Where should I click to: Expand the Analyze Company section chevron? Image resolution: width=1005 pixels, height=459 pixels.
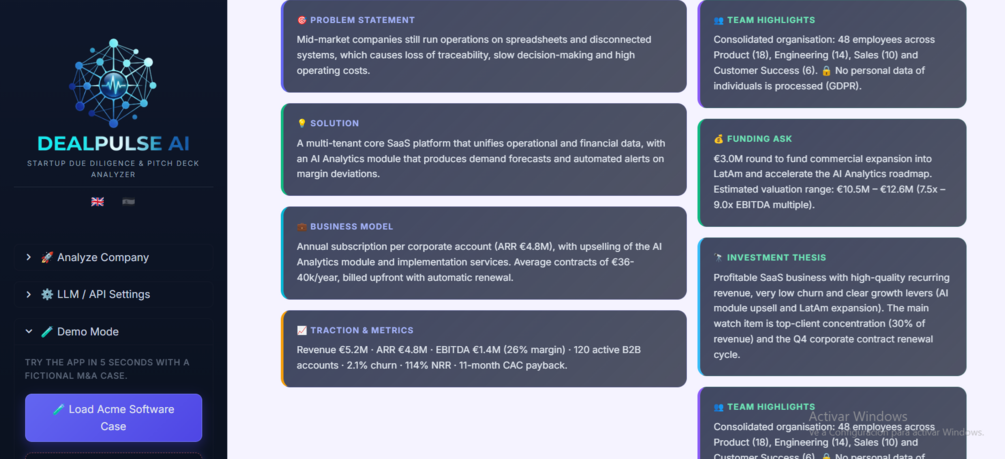click(x=29, y=257)
